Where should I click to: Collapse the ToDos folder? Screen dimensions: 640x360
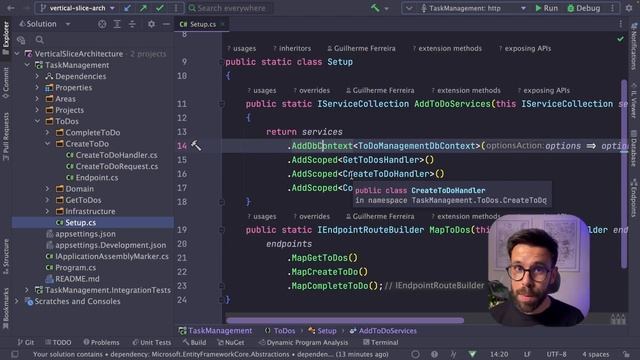pos(37,121)
